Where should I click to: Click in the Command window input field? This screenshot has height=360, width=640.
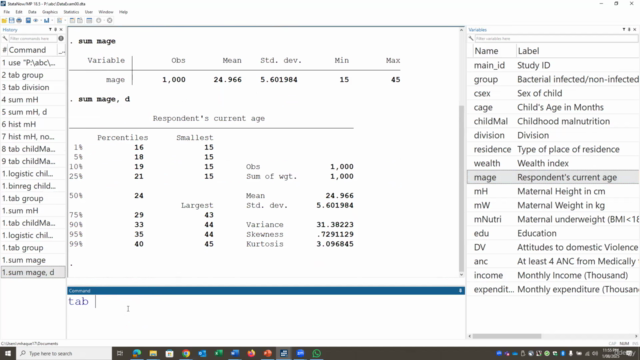pos(265,316)
